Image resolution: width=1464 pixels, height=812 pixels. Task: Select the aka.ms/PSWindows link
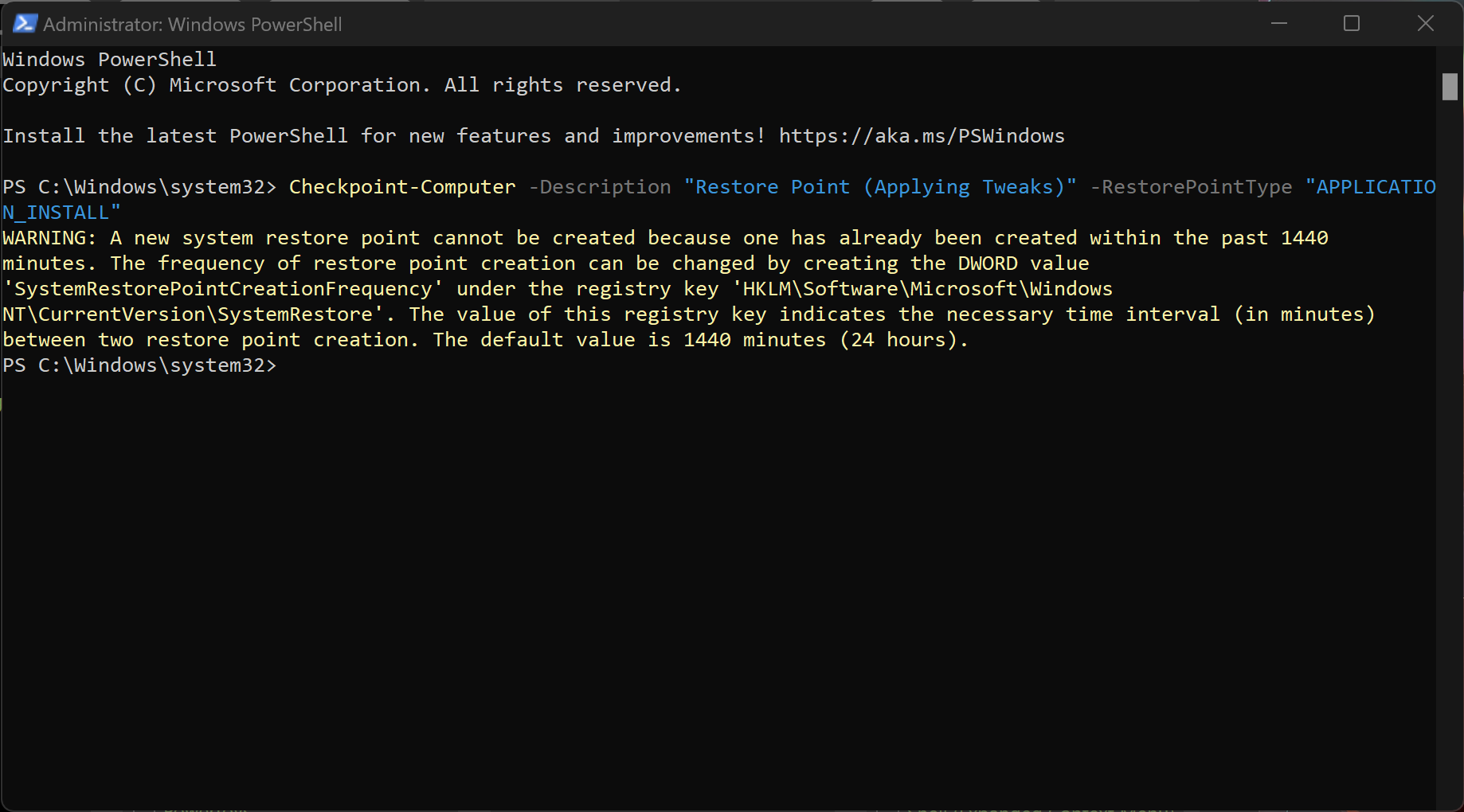922,135
